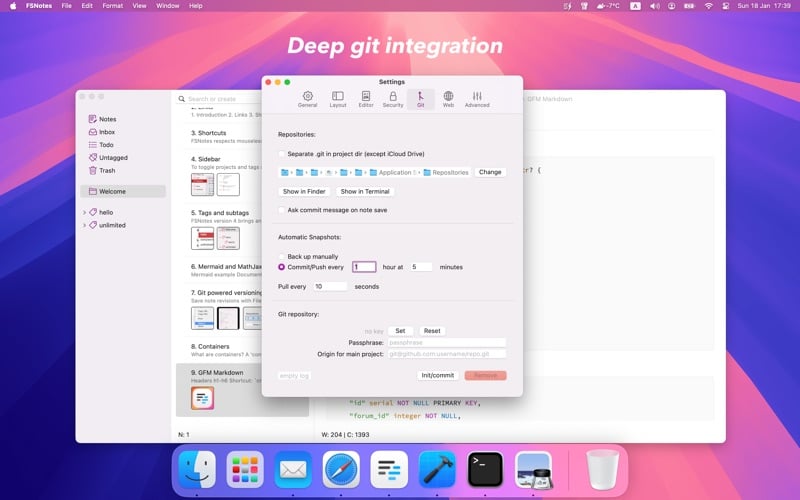Click the Show in Terminal button
Image resolution: width=800 pixels, height=500 pixels.
click(365, 191)
